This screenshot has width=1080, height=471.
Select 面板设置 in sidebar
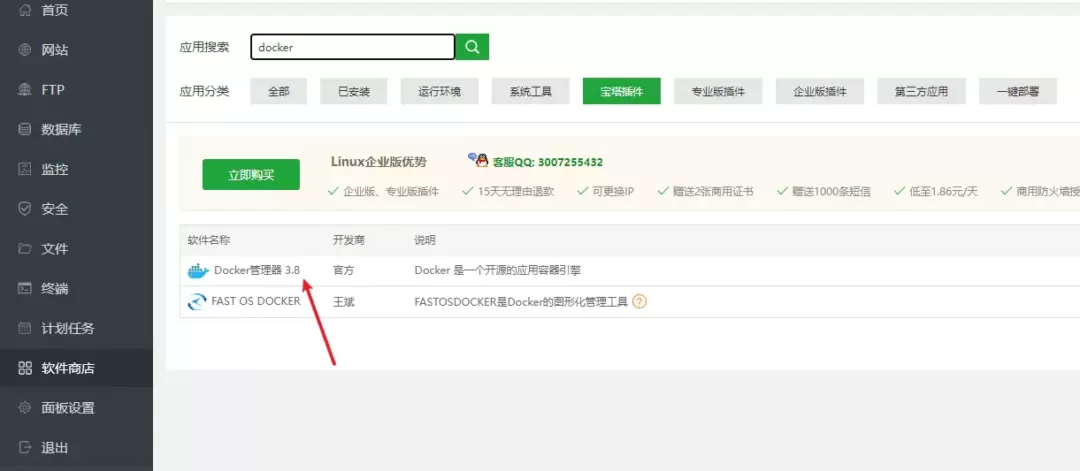[68, 408]
